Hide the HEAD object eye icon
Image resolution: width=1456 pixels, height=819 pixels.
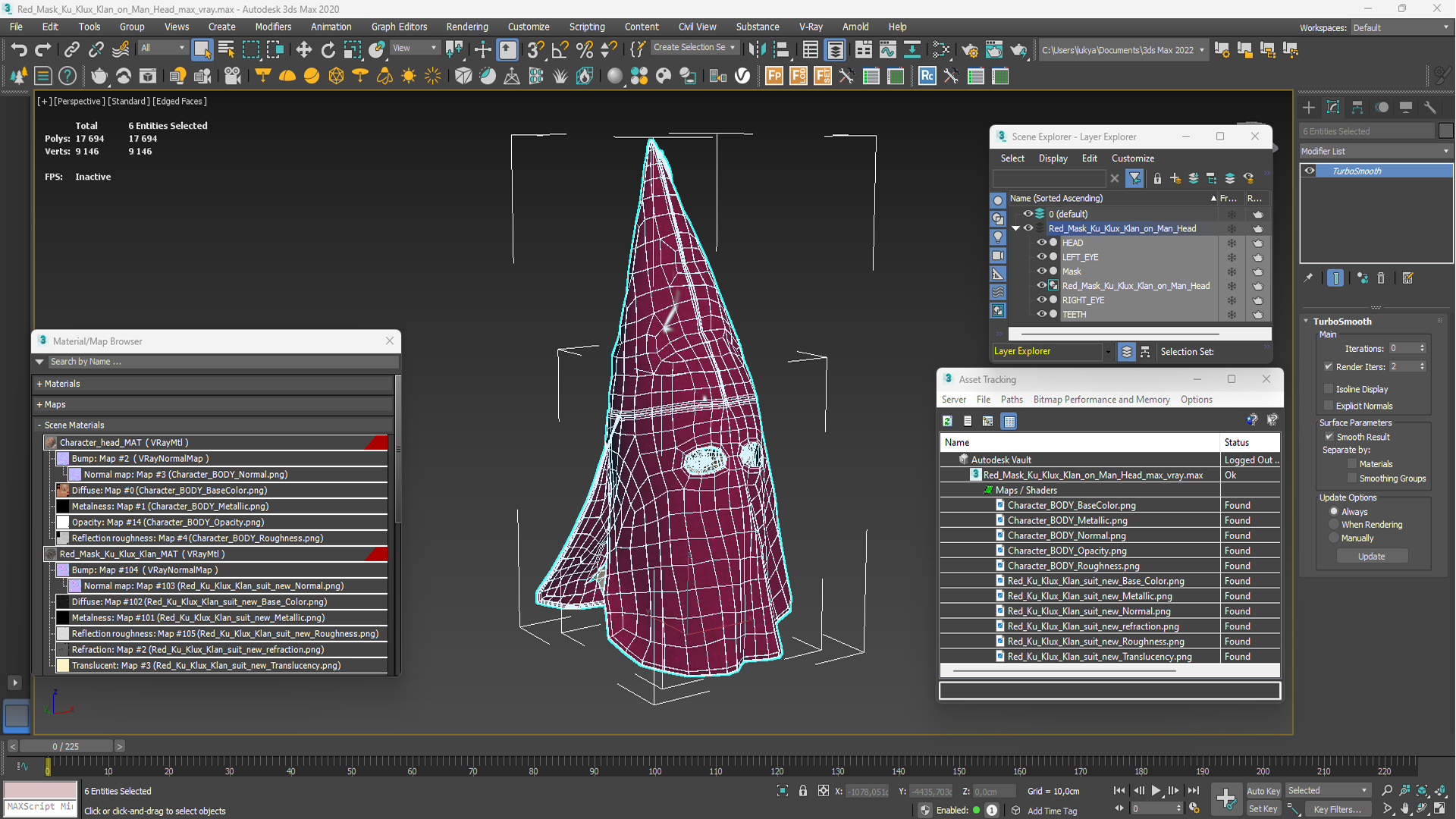[x=1041, y=243]
